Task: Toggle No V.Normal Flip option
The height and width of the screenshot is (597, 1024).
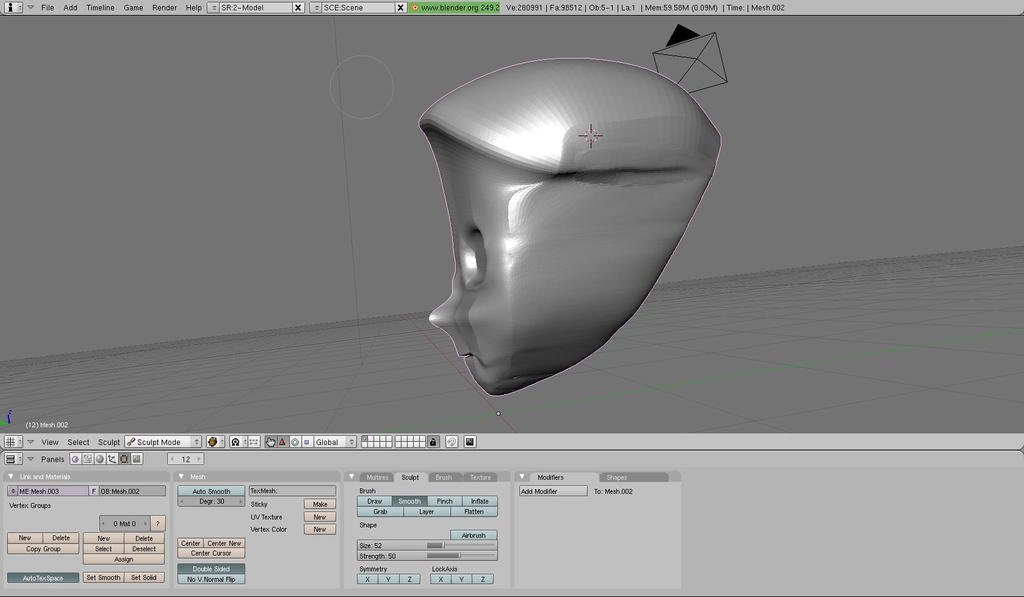Action: click(x=211, y=579)
